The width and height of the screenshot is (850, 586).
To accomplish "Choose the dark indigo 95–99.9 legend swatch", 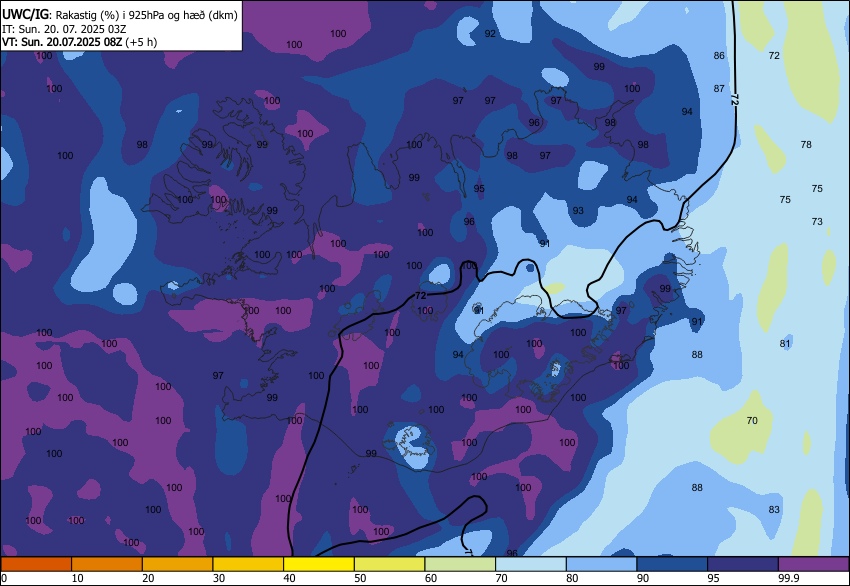I will click(x=743, y=564).
